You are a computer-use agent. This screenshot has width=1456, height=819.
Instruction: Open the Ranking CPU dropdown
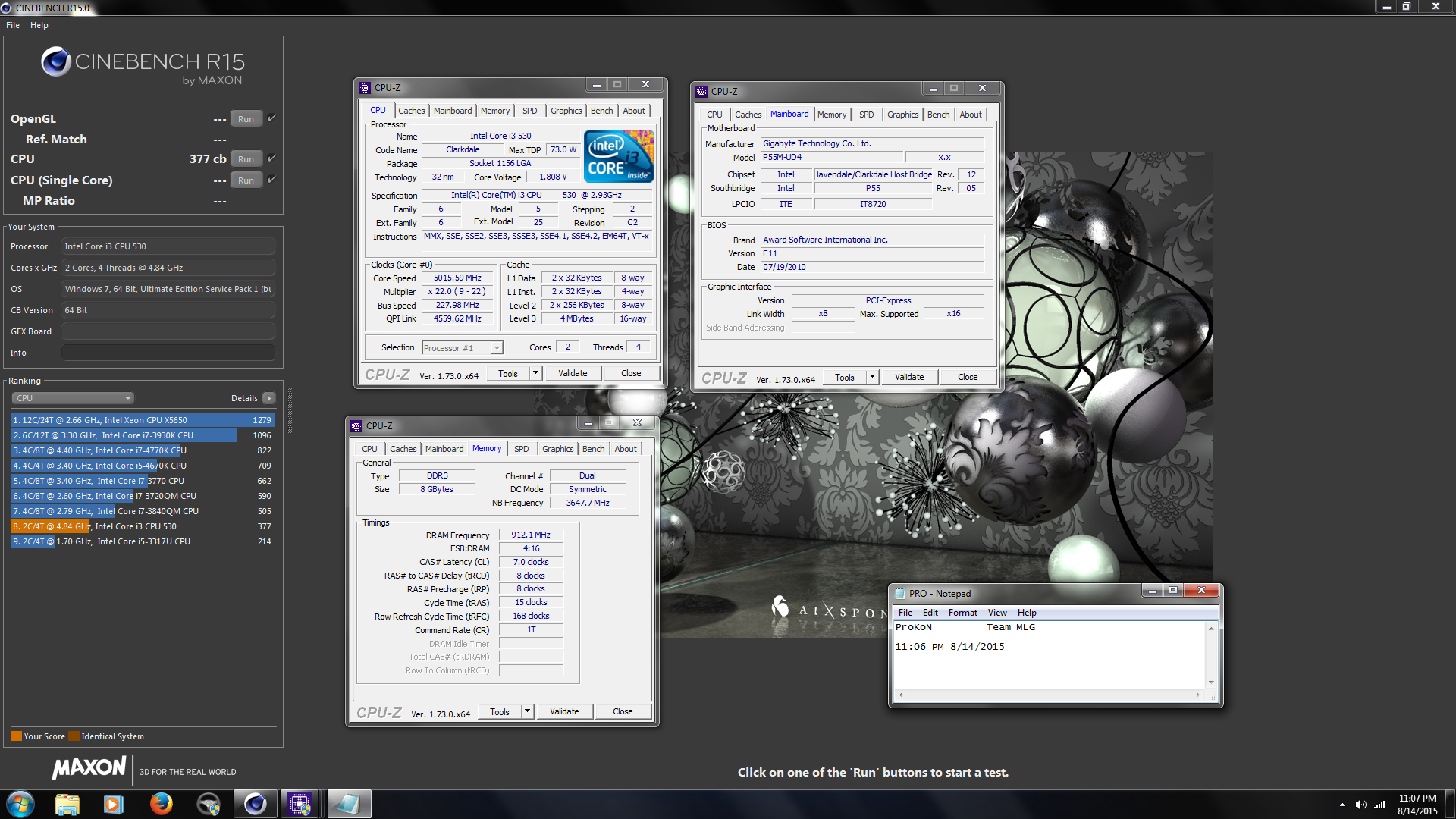pos(73,398)
